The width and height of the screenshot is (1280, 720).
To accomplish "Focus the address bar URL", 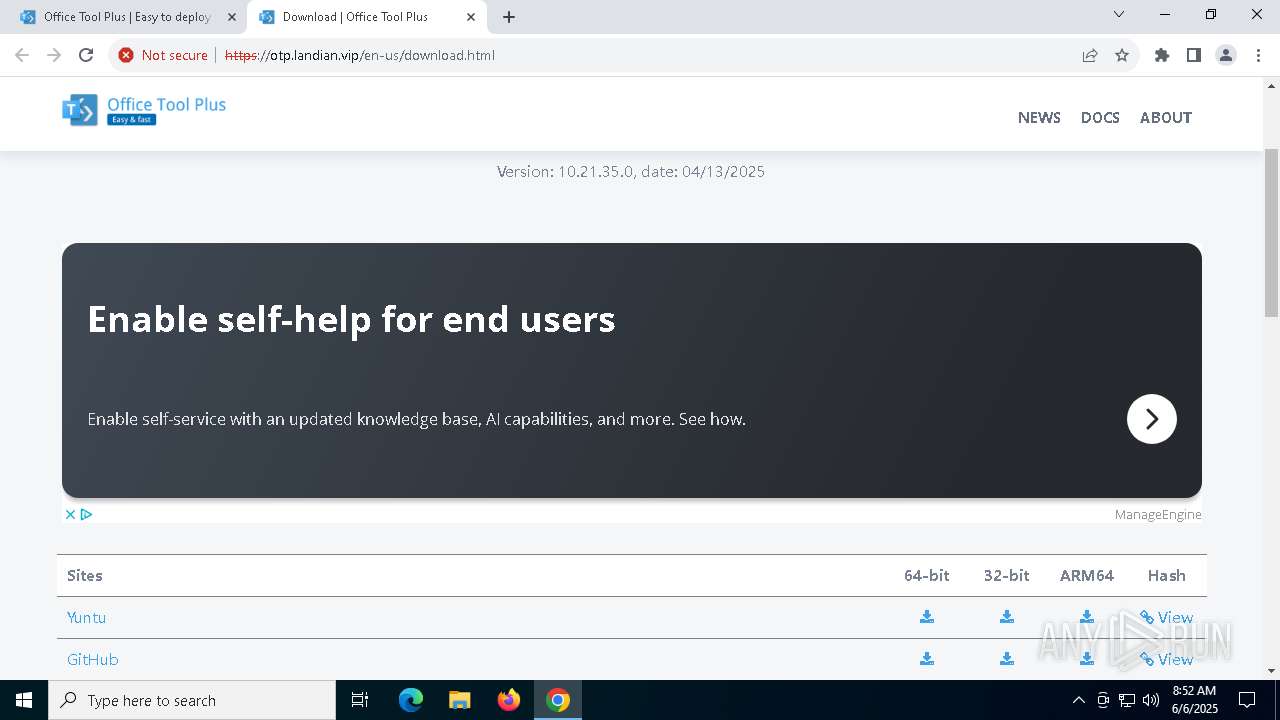I will (x=360, y=55).
